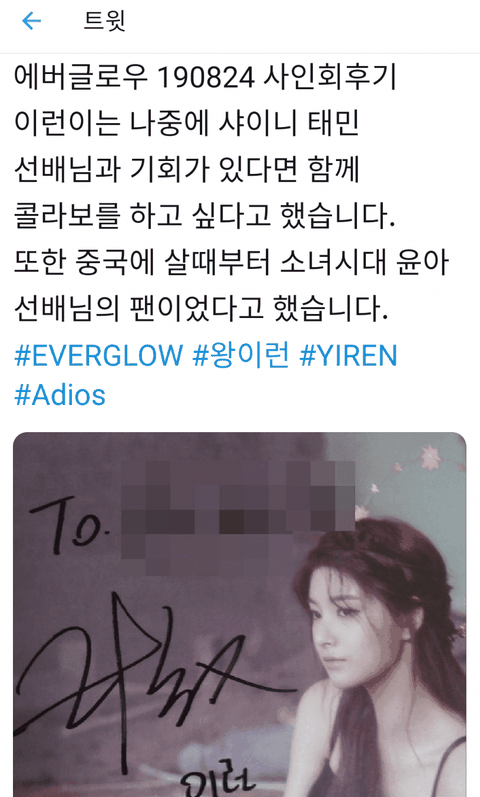Tap the back arrow icon
This screenshot has width=480, height=797.
[31, 21]
